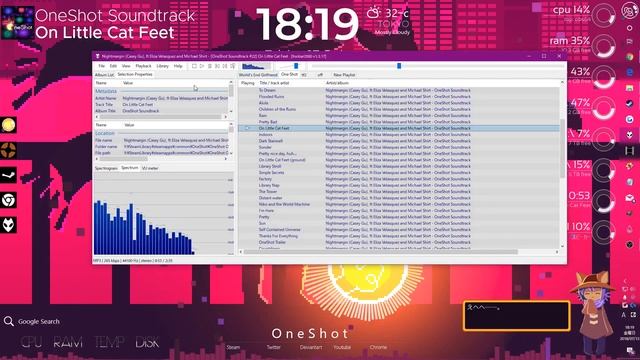
Task: Switch to the Spectrum tab
Action: [130, 168]
